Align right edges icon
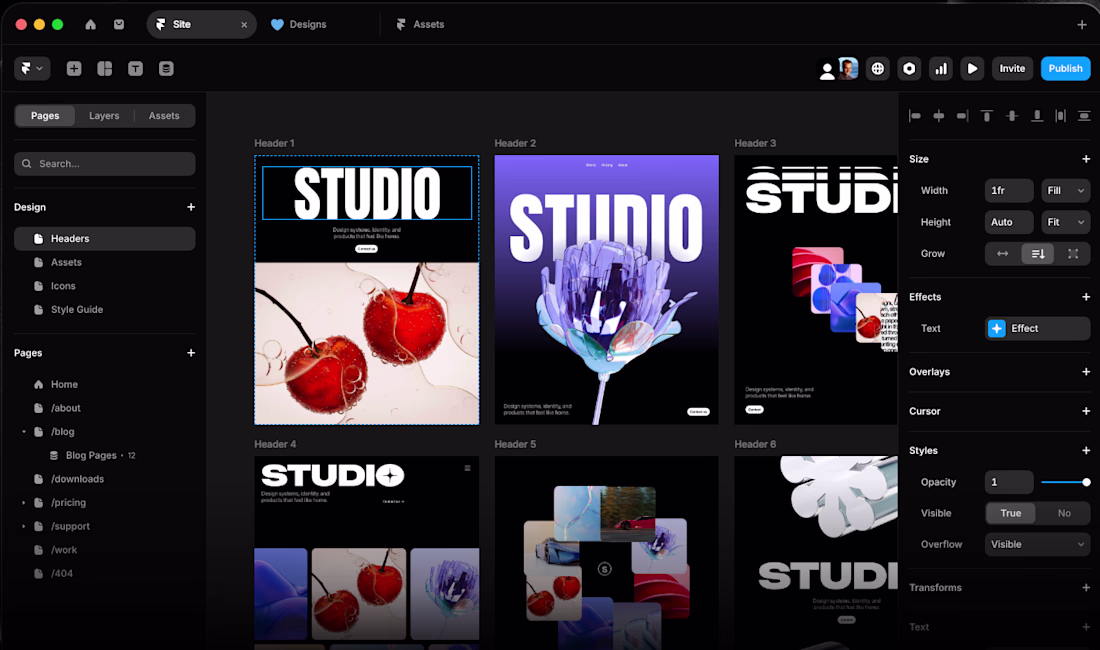Viewport: 1100px width, 650px height. pos(962,116)
